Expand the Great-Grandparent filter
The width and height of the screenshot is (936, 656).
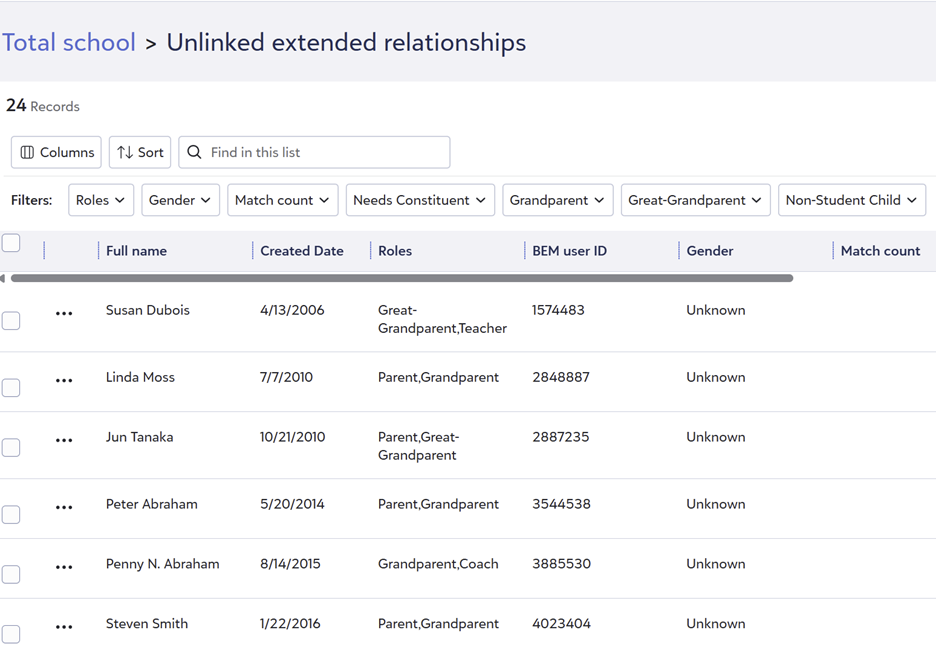pos(695,200)
